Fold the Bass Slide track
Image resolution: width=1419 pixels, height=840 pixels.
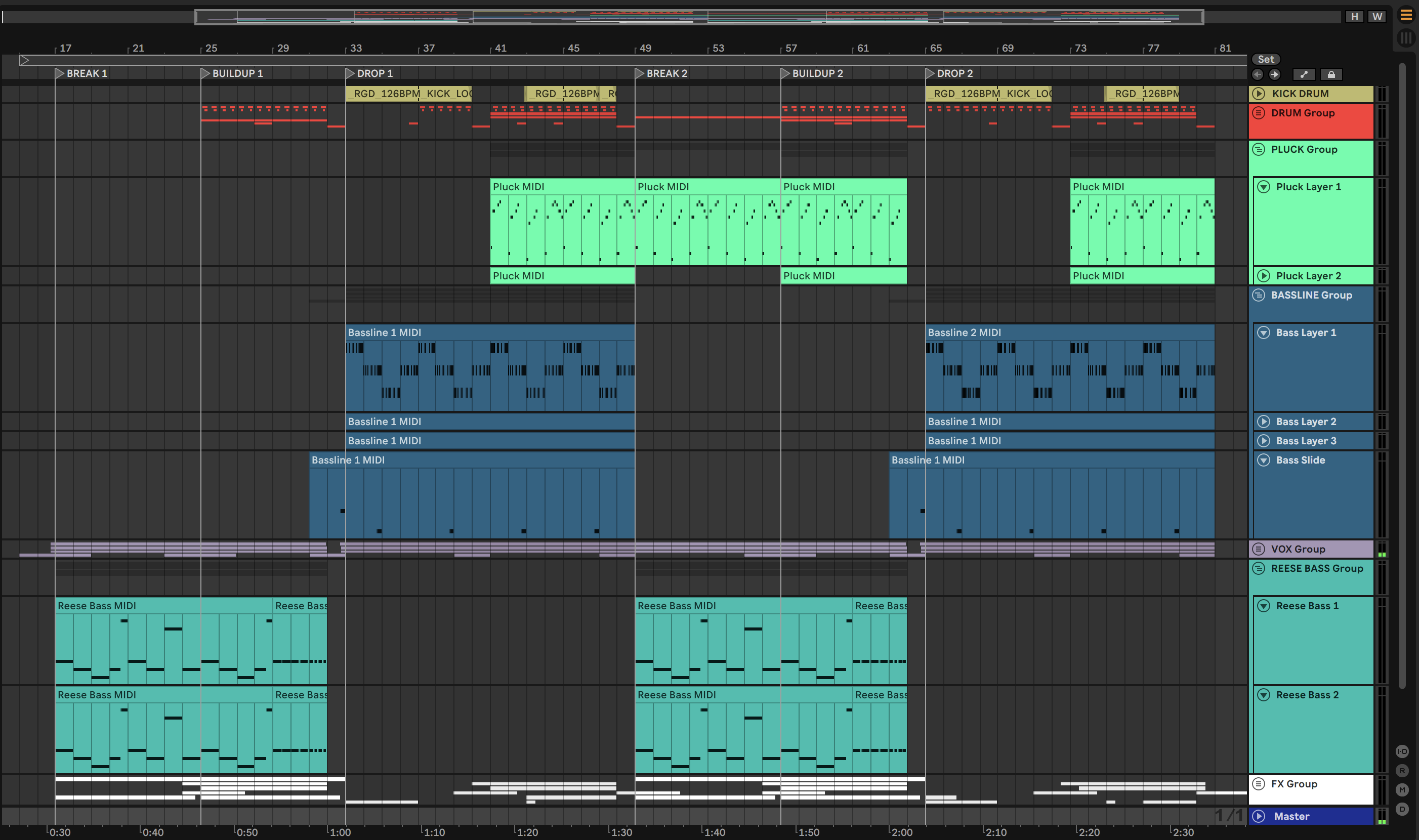[1264, 460]
